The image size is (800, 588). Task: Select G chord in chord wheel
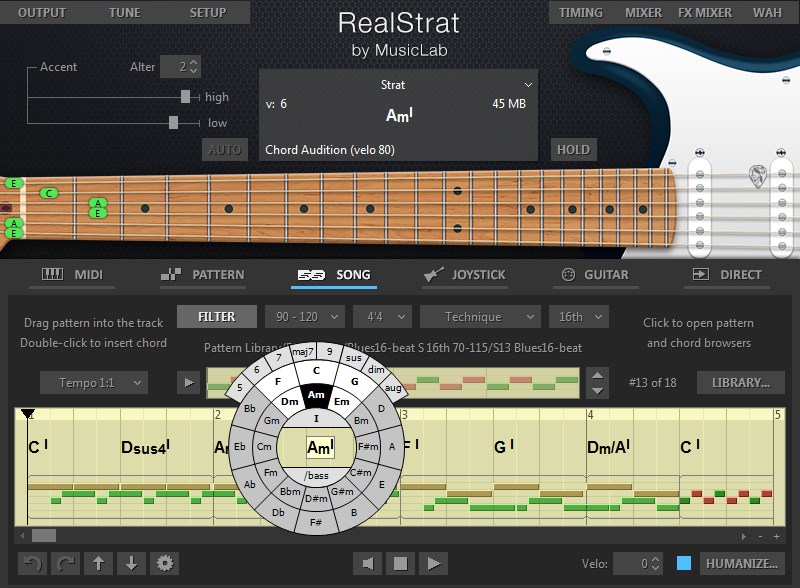[355, 381]
